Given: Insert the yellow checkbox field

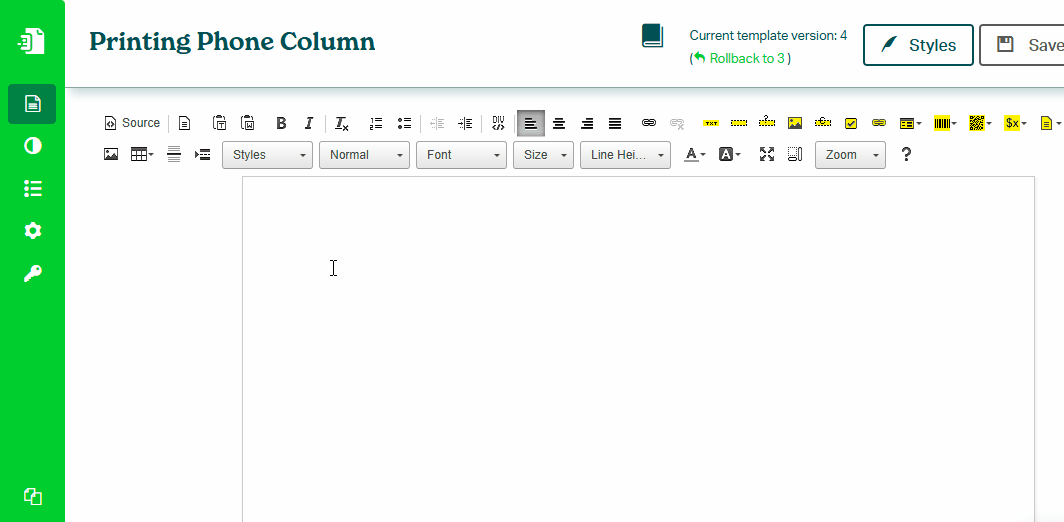Looking at the screenshot, I should coord(851,123).
